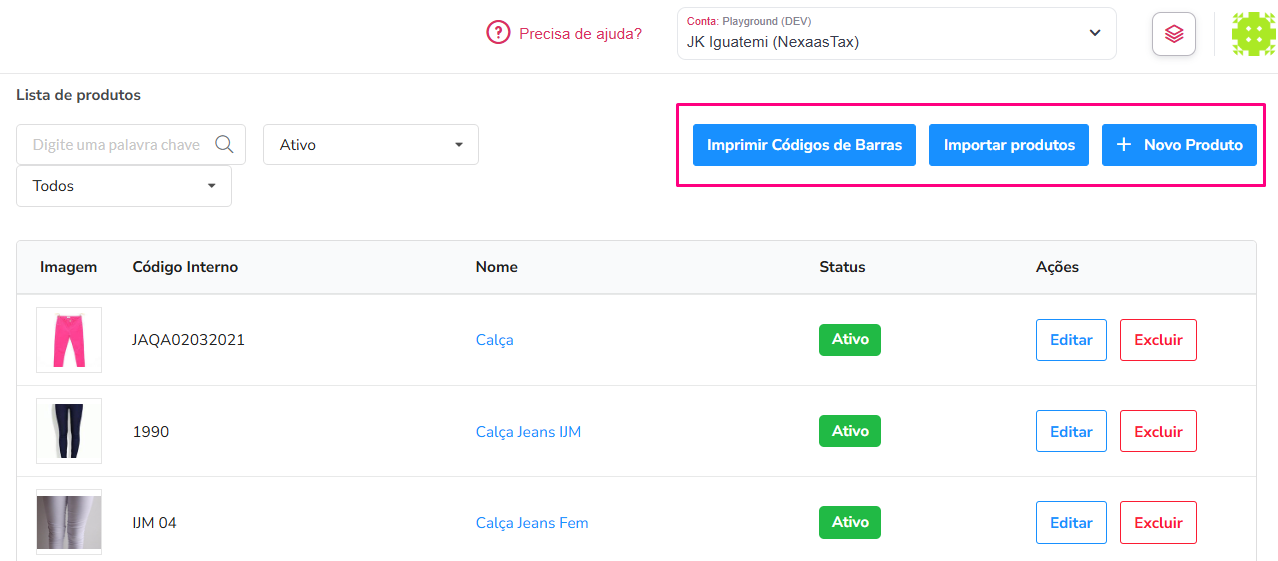This screenshot has height=561, width=1278.
Task: Edit the Calça Jeans IJM product
Action: pyautogui.click(x=1071, y=431)
